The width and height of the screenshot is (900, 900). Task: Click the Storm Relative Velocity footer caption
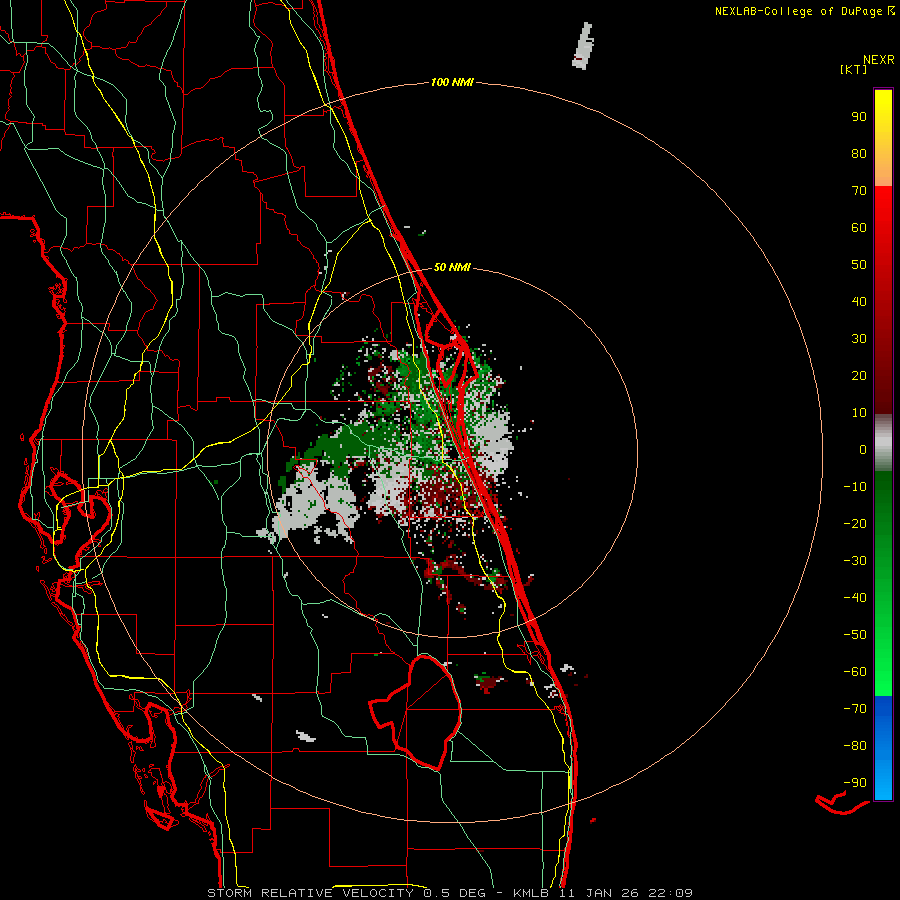[x=449, y=893]
